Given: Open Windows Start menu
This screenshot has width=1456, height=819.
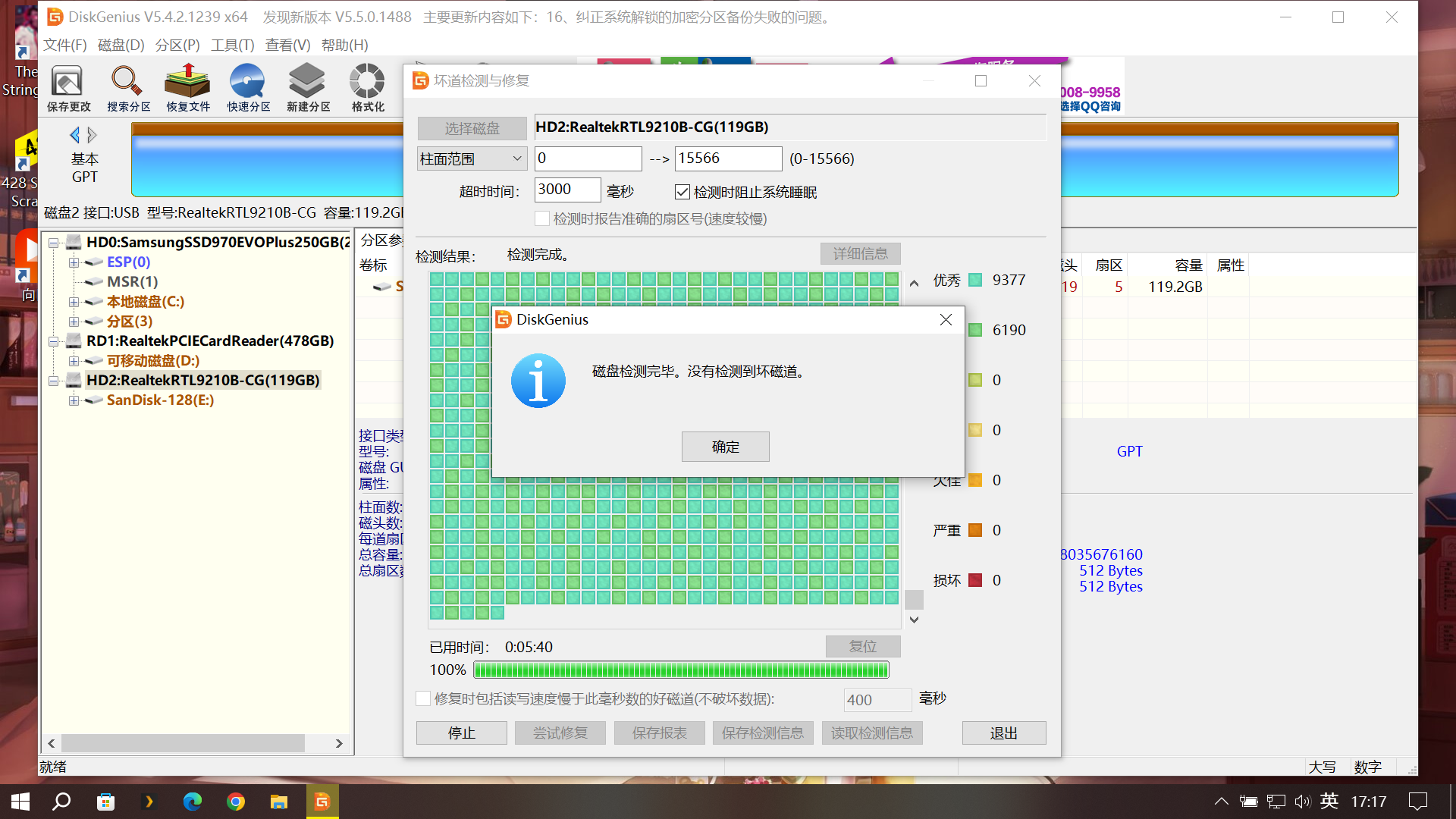Looking at the screenshot, I should [x=20, y=802].
